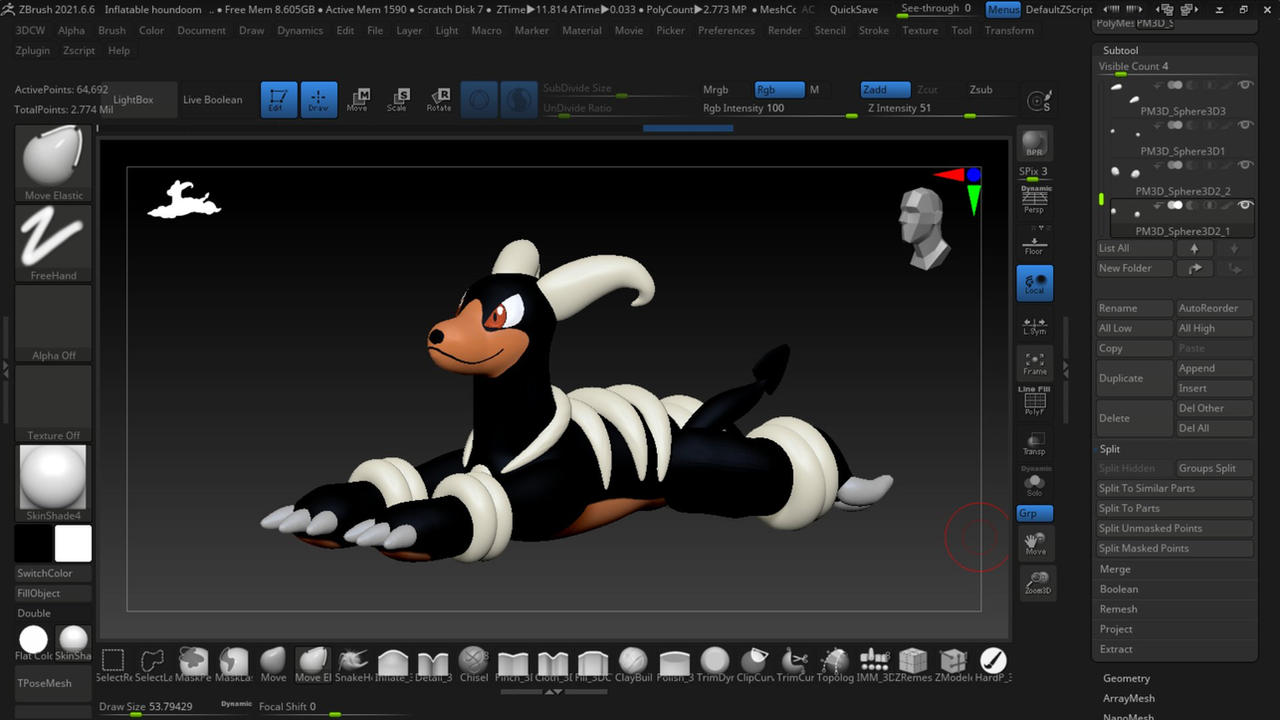The width and height of the screenshot is (1280, 720).
Task: Click the Frame view button
Action: (1035, 364)
